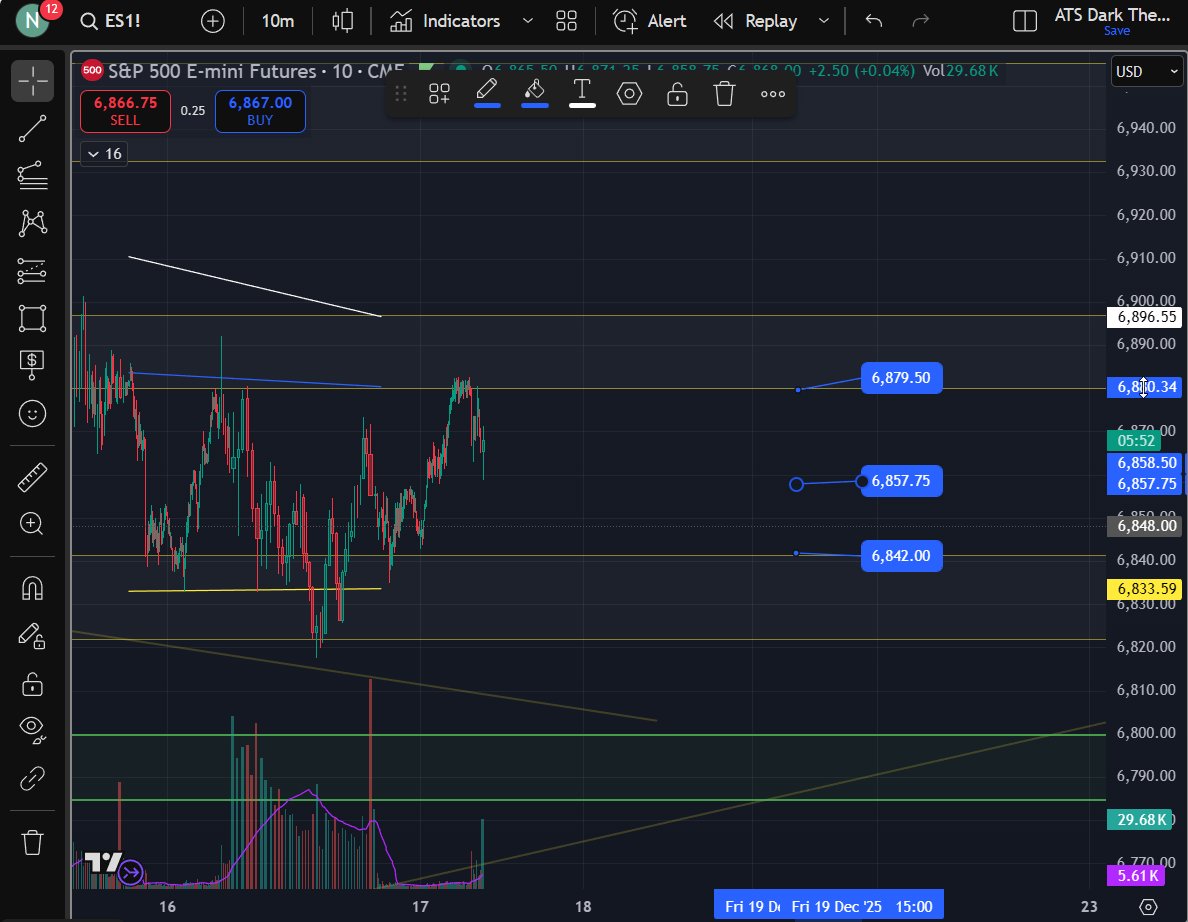Change the line color pencil swatch
1188x922 pixels.
click(x=487, y=94)
